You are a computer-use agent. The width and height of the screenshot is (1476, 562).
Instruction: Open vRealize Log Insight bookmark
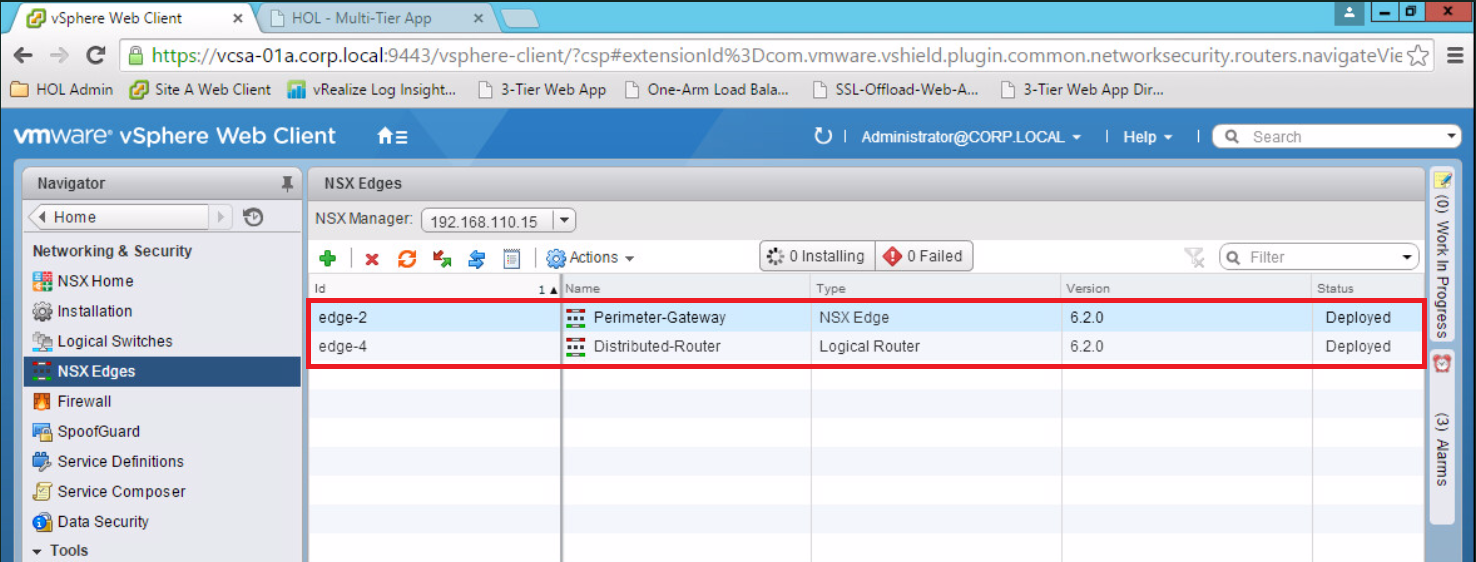(x=372, y=89)
